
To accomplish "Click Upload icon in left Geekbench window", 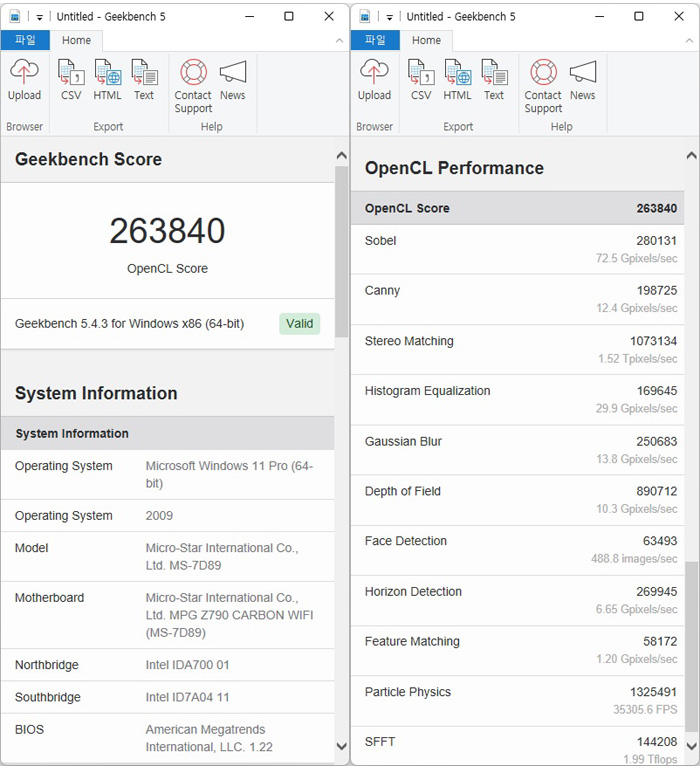I will (x=24, y=80).
